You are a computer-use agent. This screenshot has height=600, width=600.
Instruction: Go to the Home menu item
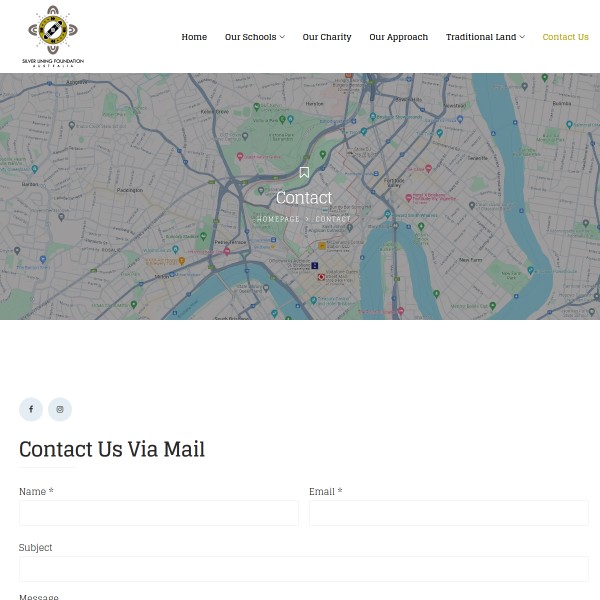pos(194,37)
